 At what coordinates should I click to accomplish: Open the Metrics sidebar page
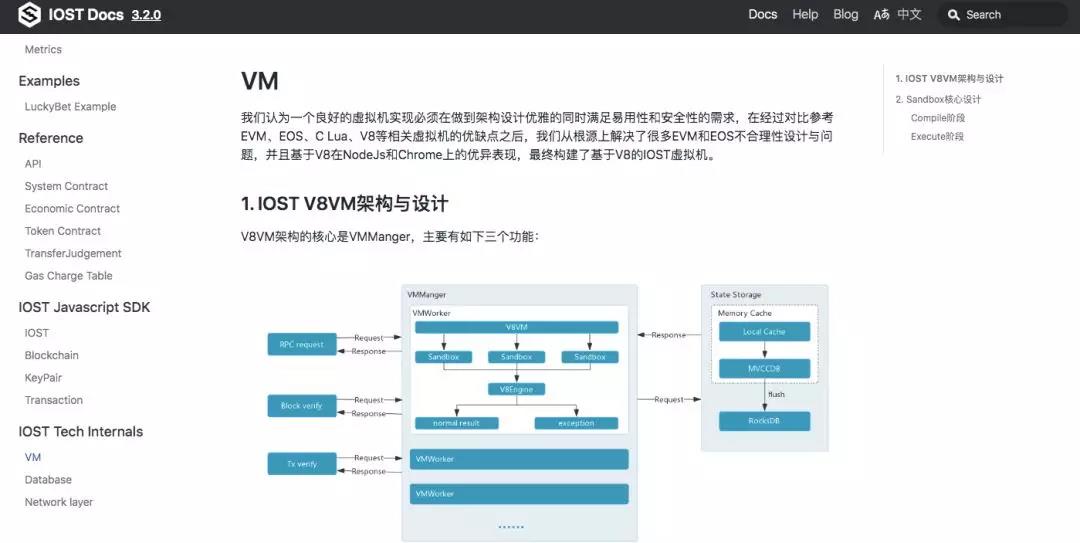[43, 50]
